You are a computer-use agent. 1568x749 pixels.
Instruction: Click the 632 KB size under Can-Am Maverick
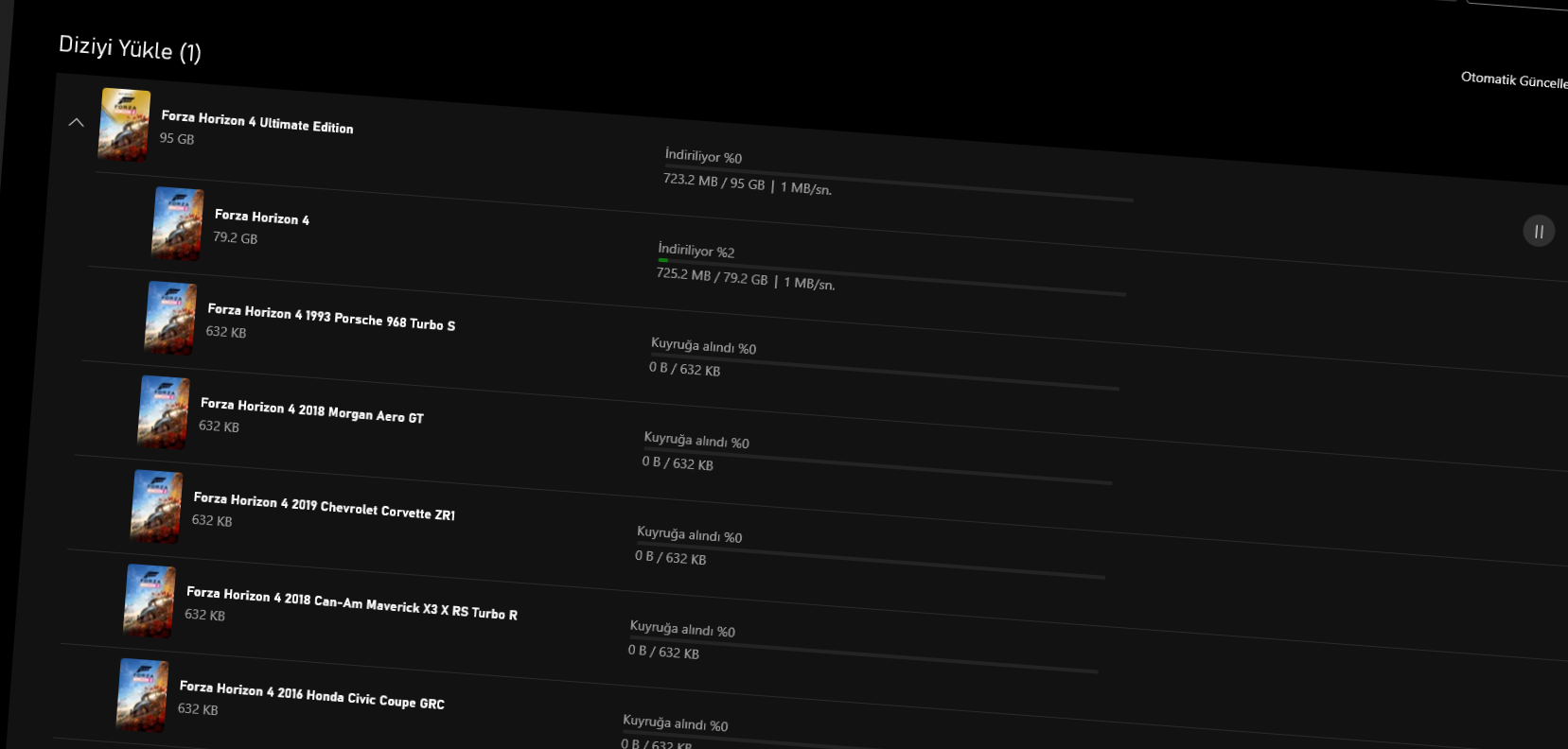click(205, 615)
